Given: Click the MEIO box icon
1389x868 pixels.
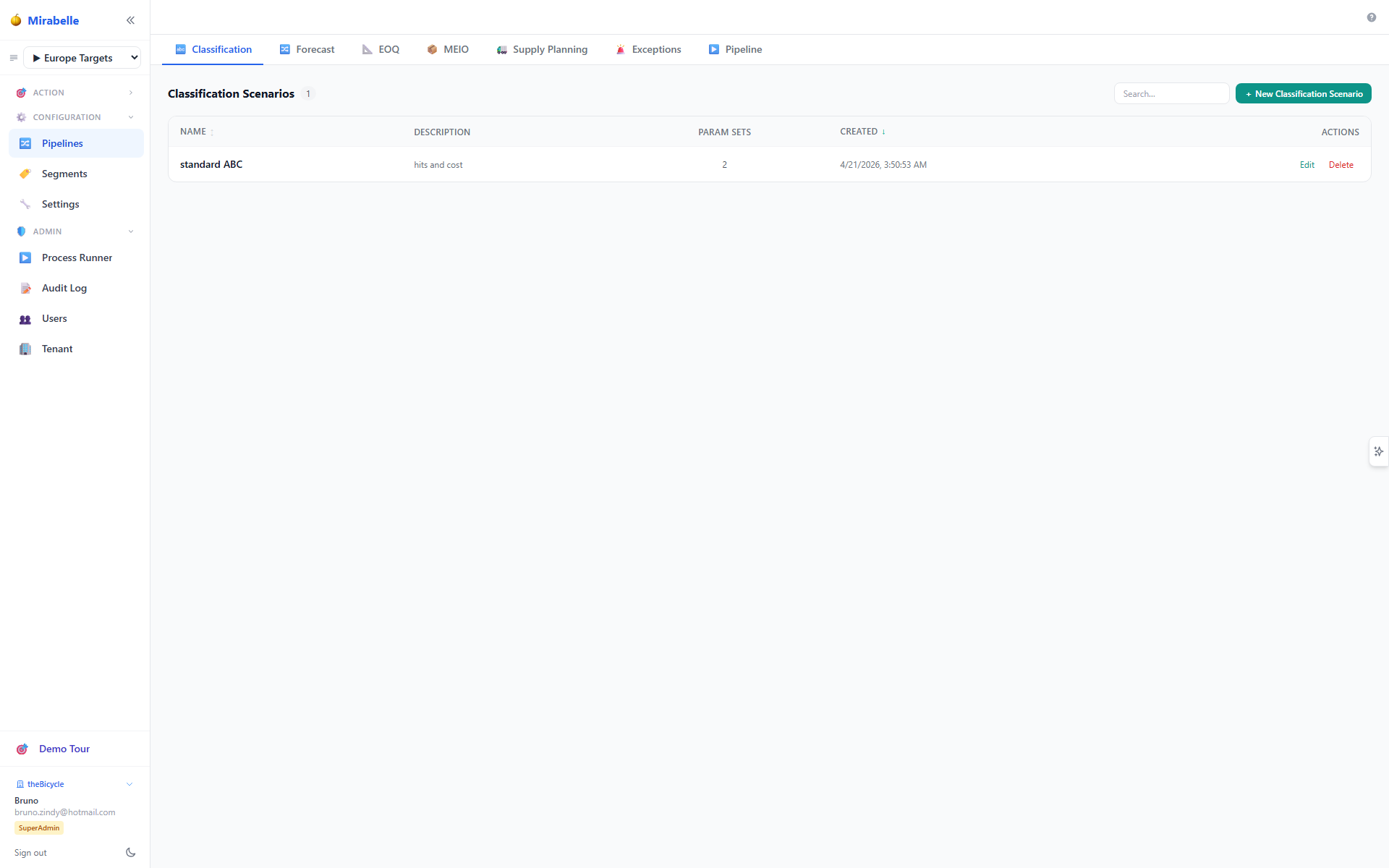Looking at the screenshot, I should [432, 49].
